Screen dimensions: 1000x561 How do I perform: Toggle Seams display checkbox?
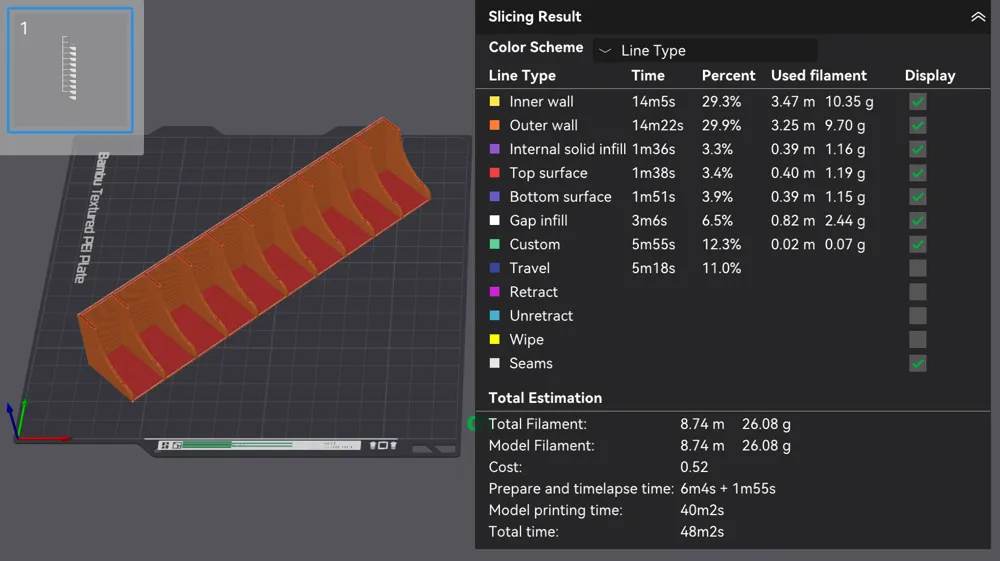click(918, 363)
